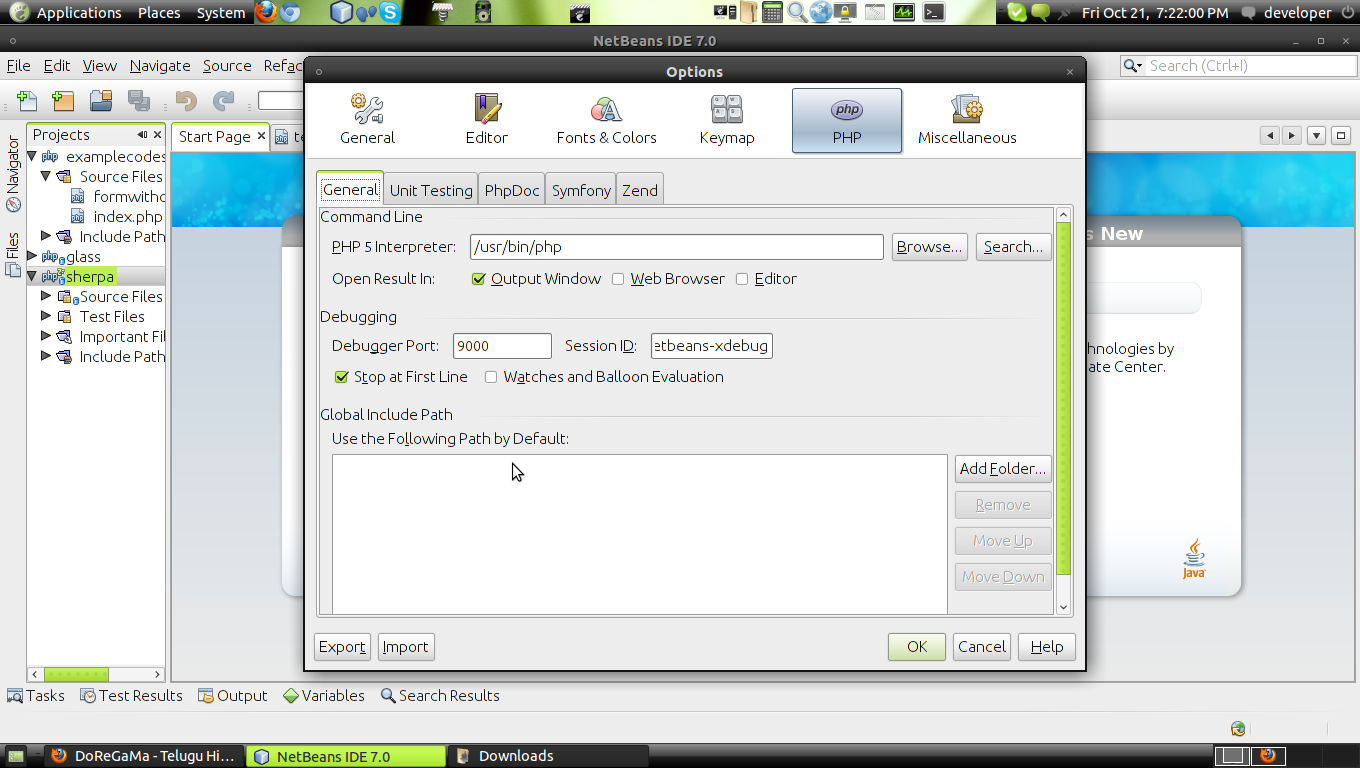Viewport: 1360px width, 768px height.
Task: Click the Cancel button
Action: (982, 647)
